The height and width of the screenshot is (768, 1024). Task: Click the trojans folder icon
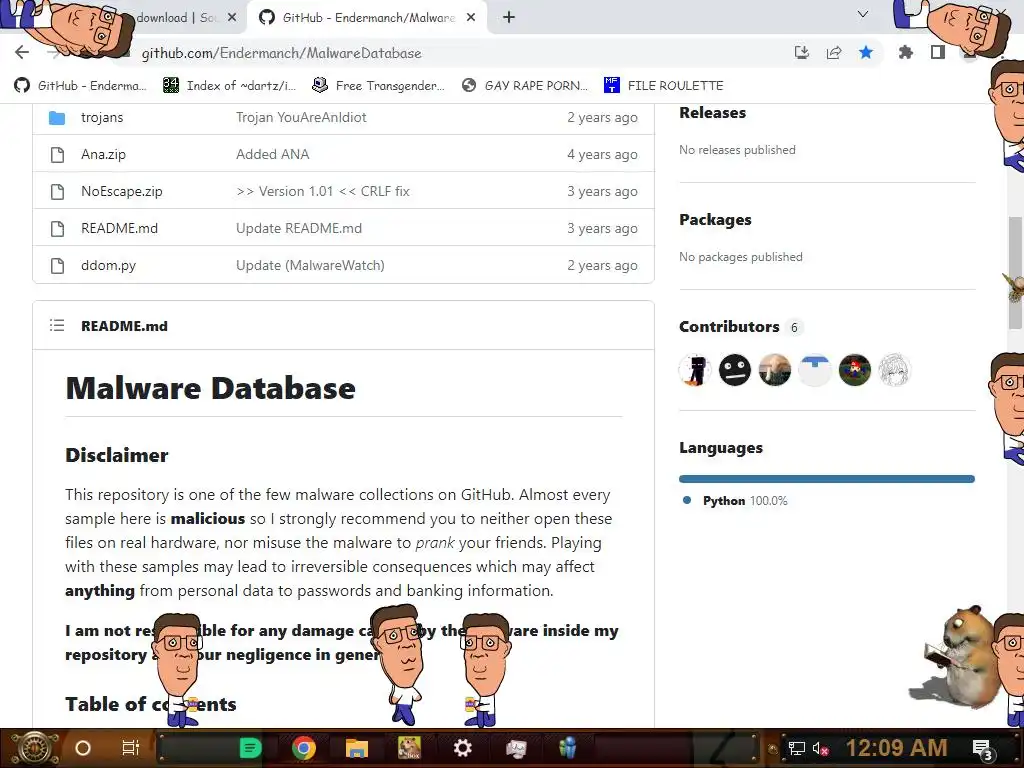click(57, 118)
